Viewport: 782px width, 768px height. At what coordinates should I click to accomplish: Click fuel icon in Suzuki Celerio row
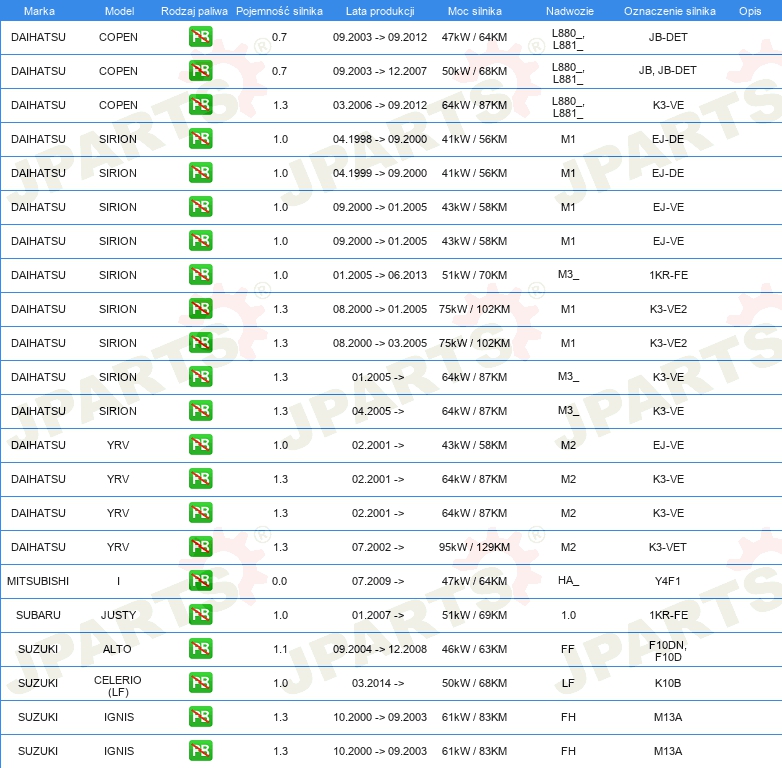point(200,683)
